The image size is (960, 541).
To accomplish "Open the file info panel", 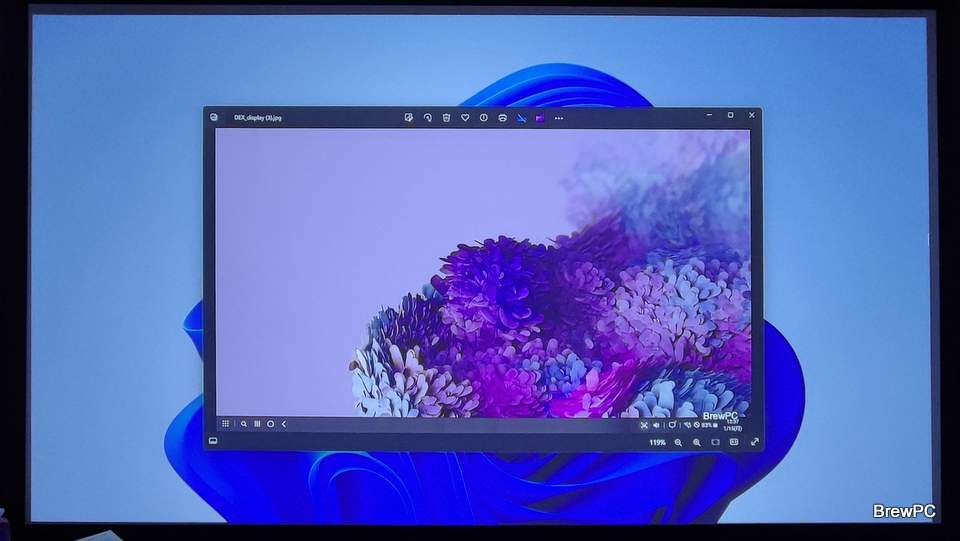I will pyautogui.click(x=483, y=118).
